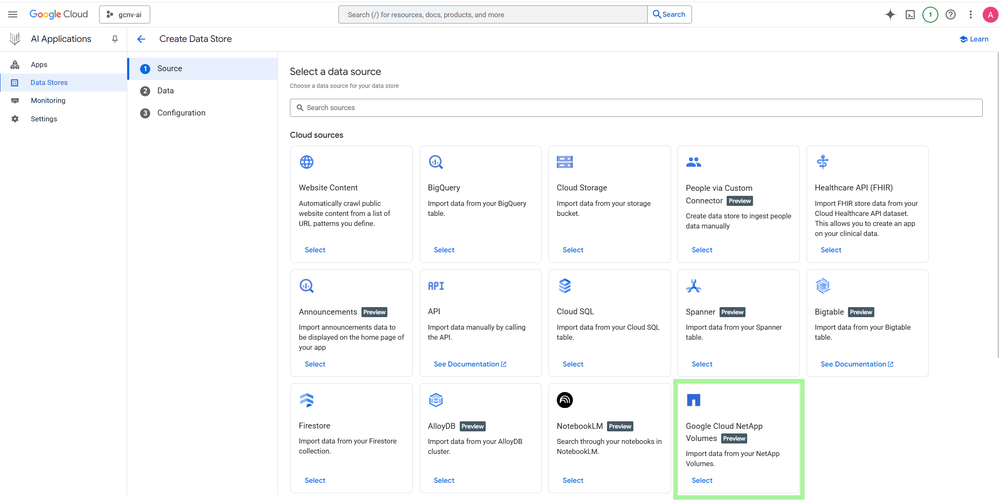
Task: Open the user account avatar
Action: pos(988,15)
